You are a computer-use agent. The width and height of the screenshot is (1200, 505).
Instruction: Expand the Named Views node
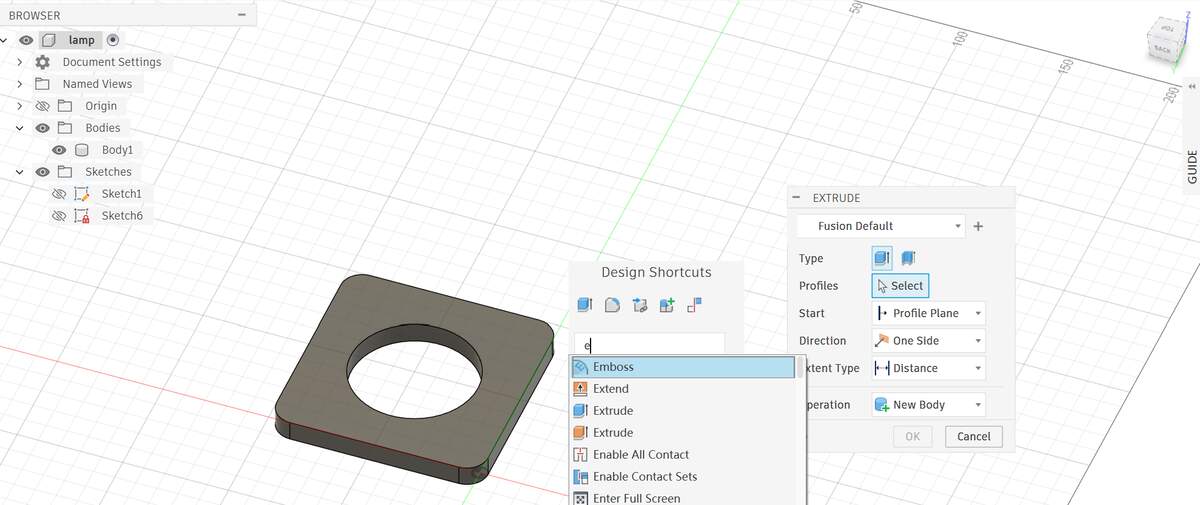pos(19,84)
